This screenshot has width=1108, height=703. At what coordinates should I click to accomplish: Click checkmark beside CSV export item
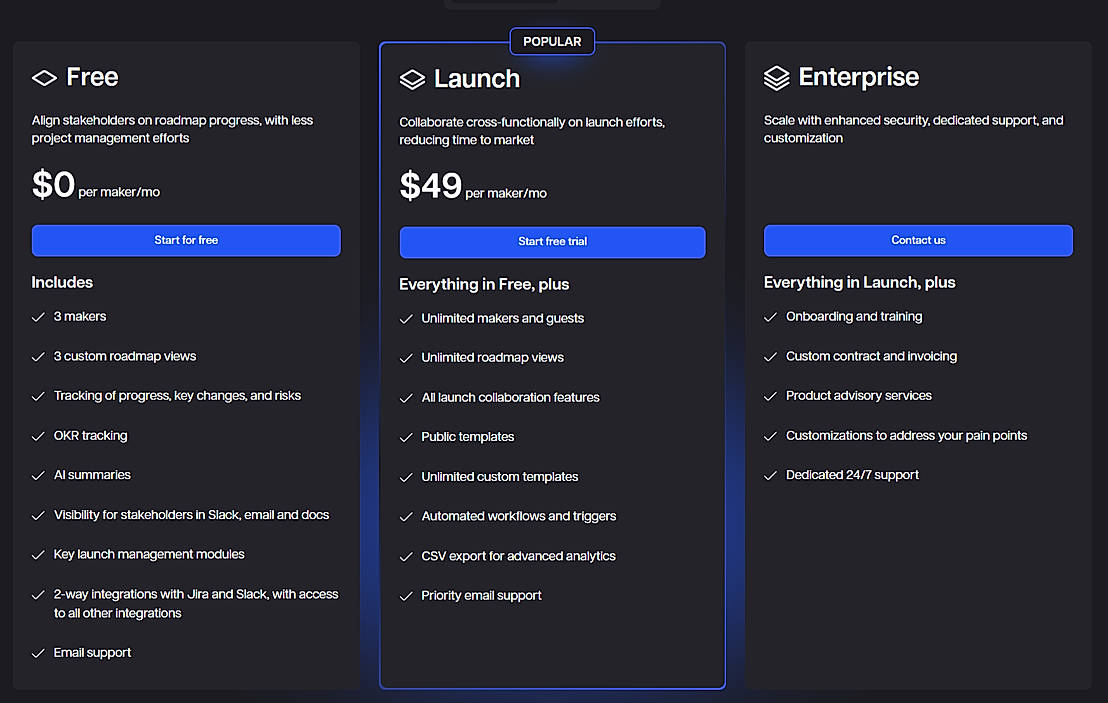406,557
